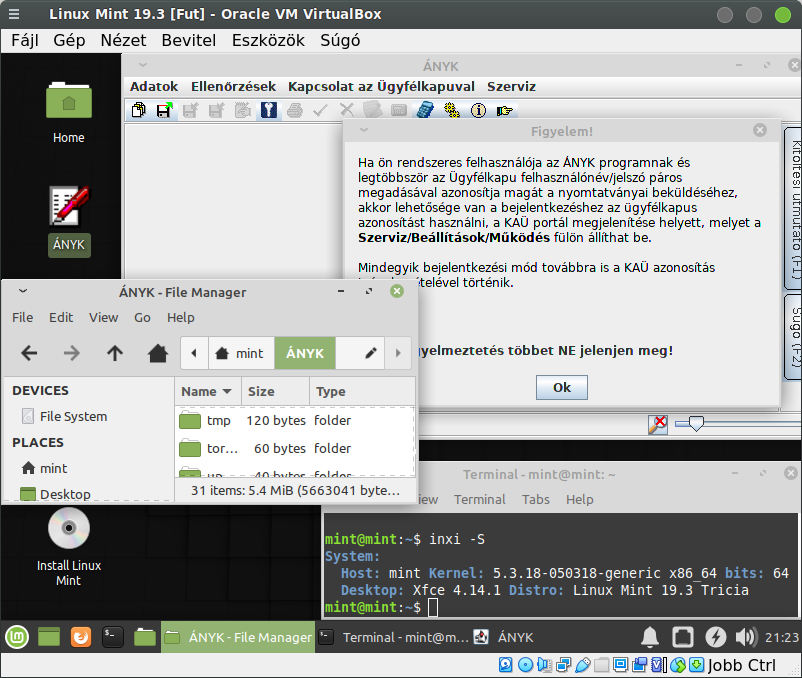This screenshot has height=678, width=802.
Task: Open the Tabs menu in Terminal window
Action: [536, 500]
